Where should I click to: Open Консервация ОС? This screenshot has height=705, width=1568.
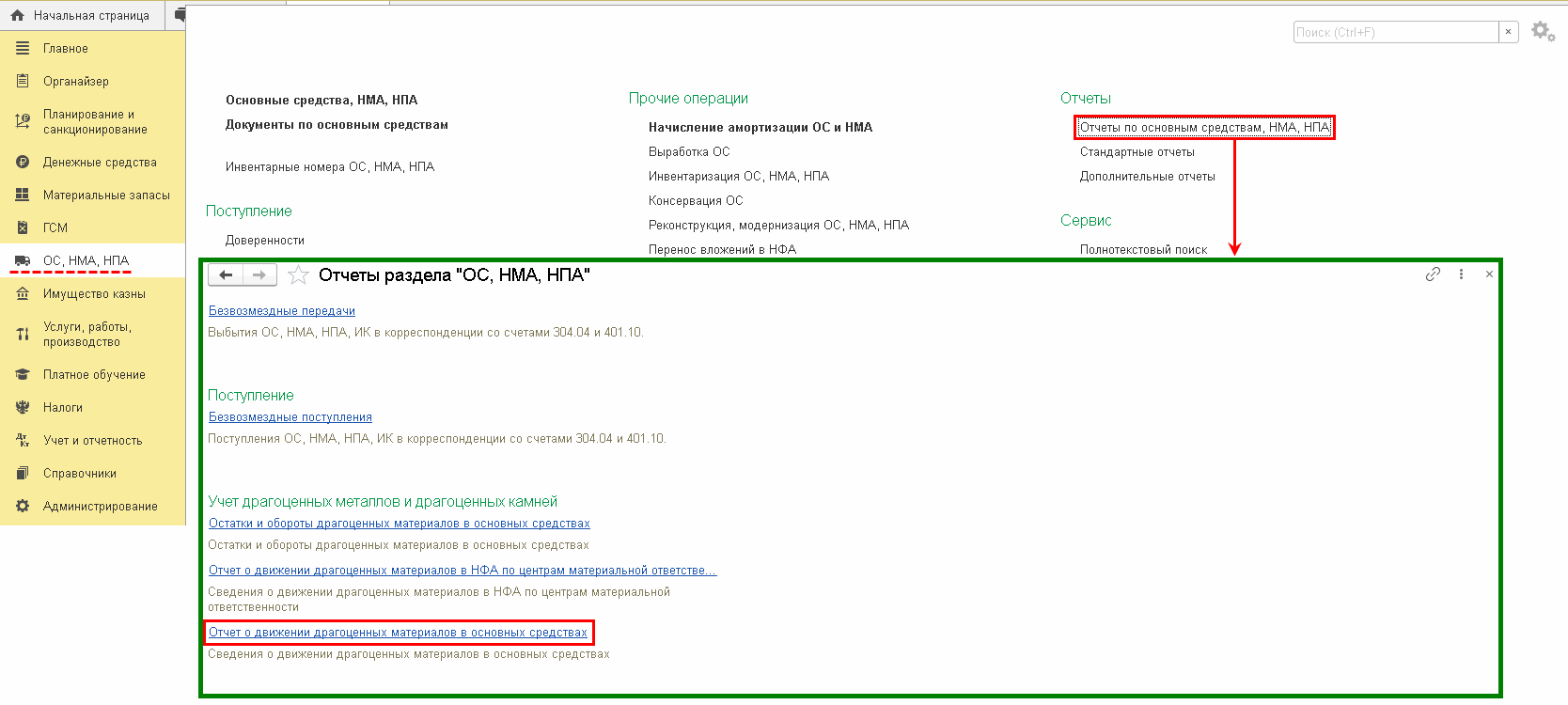(x=696, y=200)
